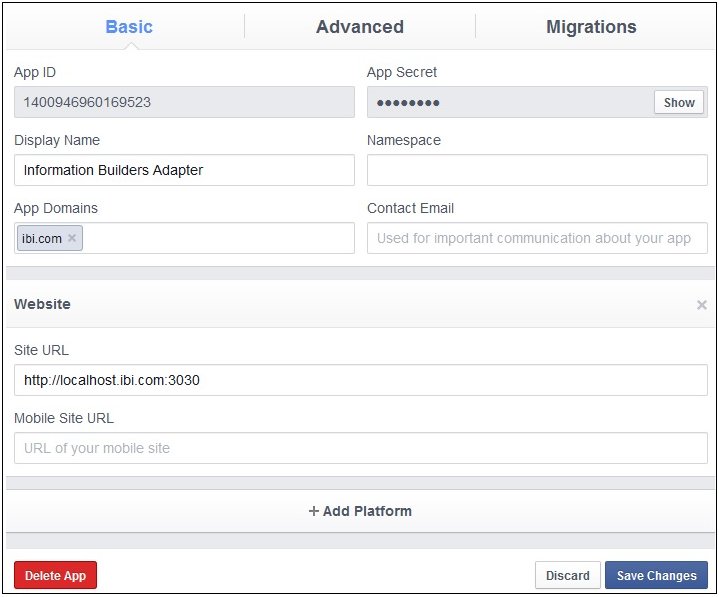
Task: Show the App Secret
Action: click(x=679, y=102)
